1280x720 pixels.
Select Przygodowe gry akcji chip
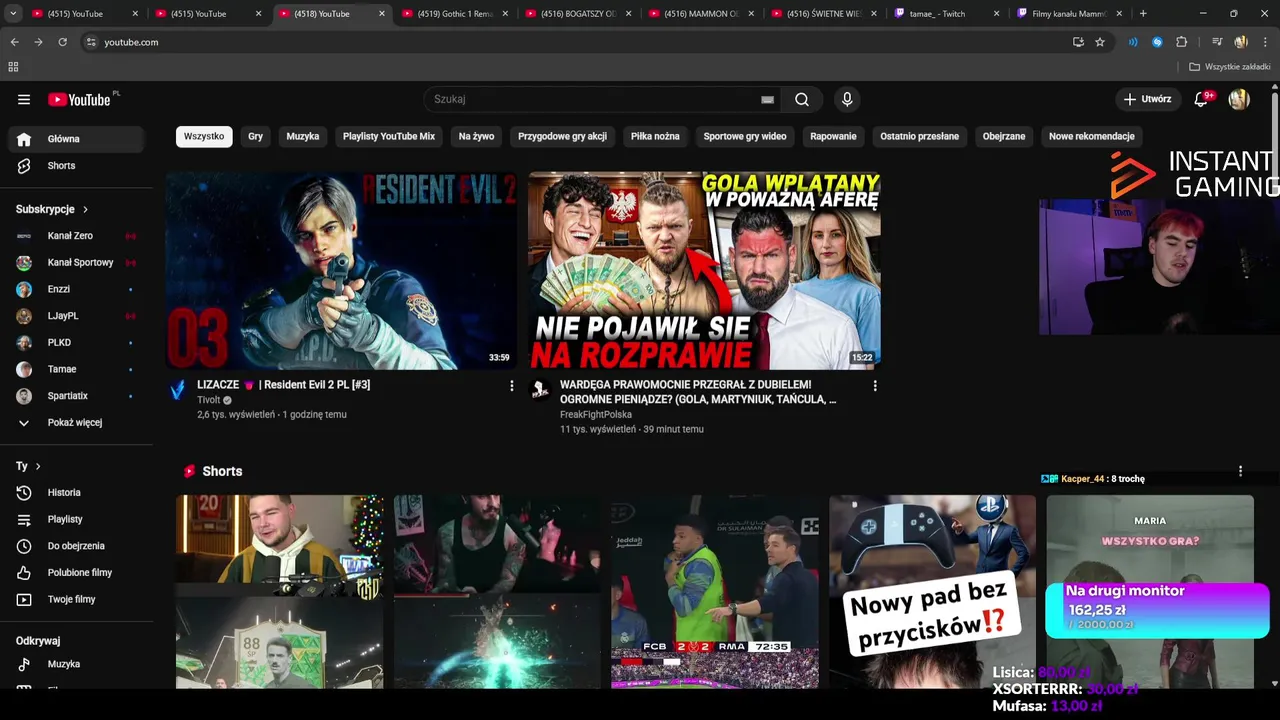coord(562,136)
